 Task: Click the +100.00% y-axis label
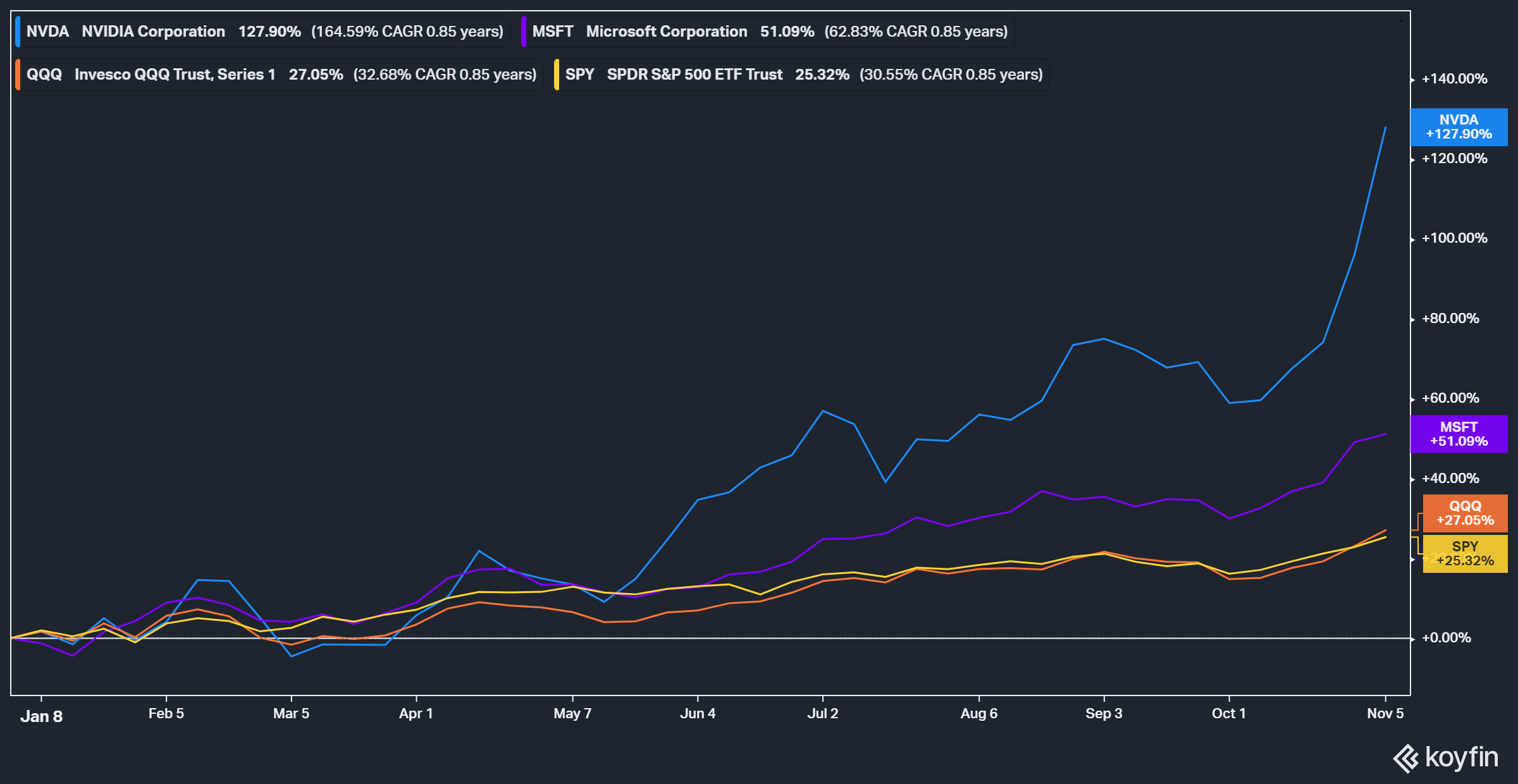1455,238
